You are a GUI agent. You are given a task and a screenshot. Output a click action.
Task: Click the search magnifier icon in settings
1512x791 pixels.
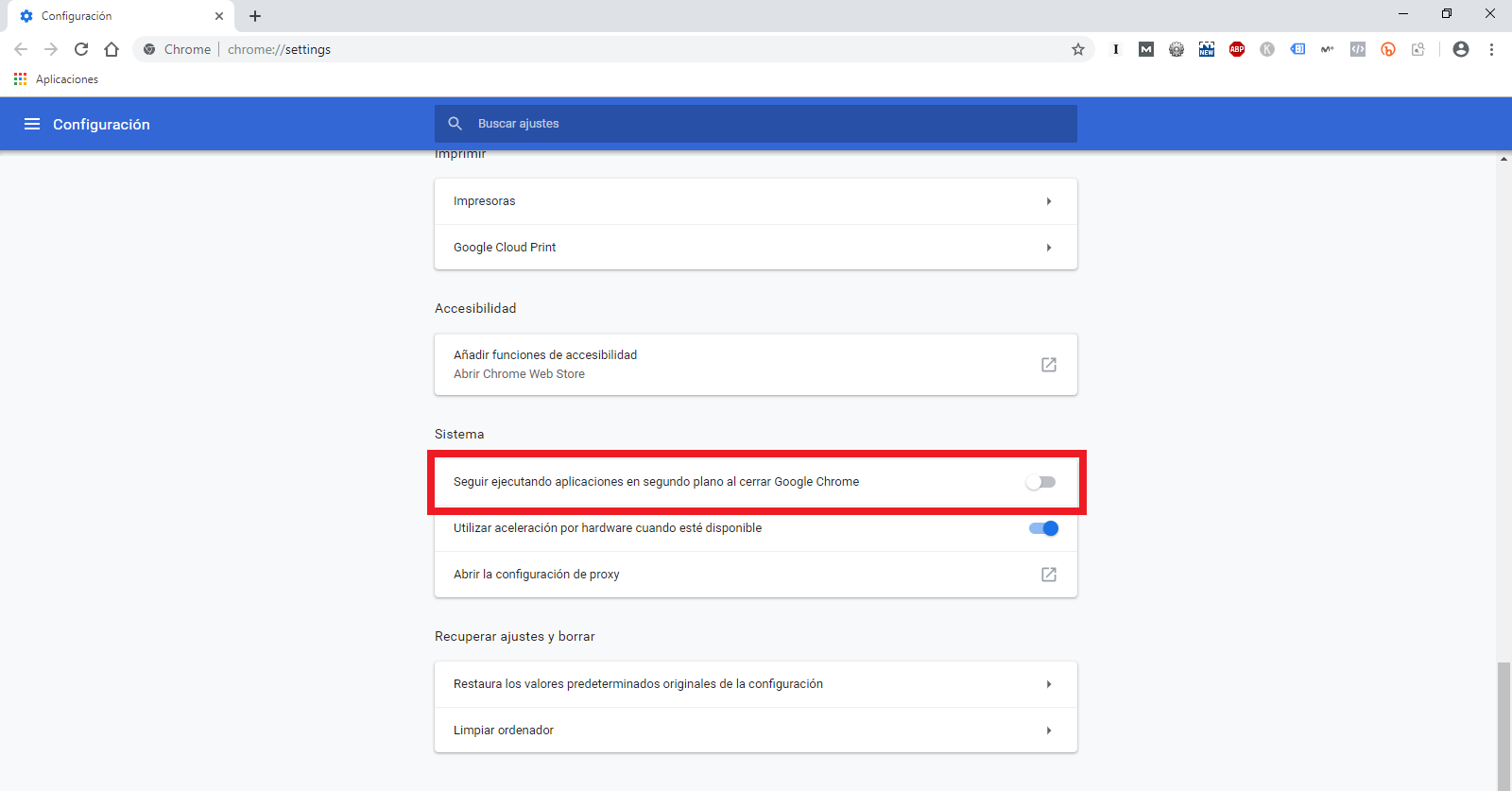[455, 124]
